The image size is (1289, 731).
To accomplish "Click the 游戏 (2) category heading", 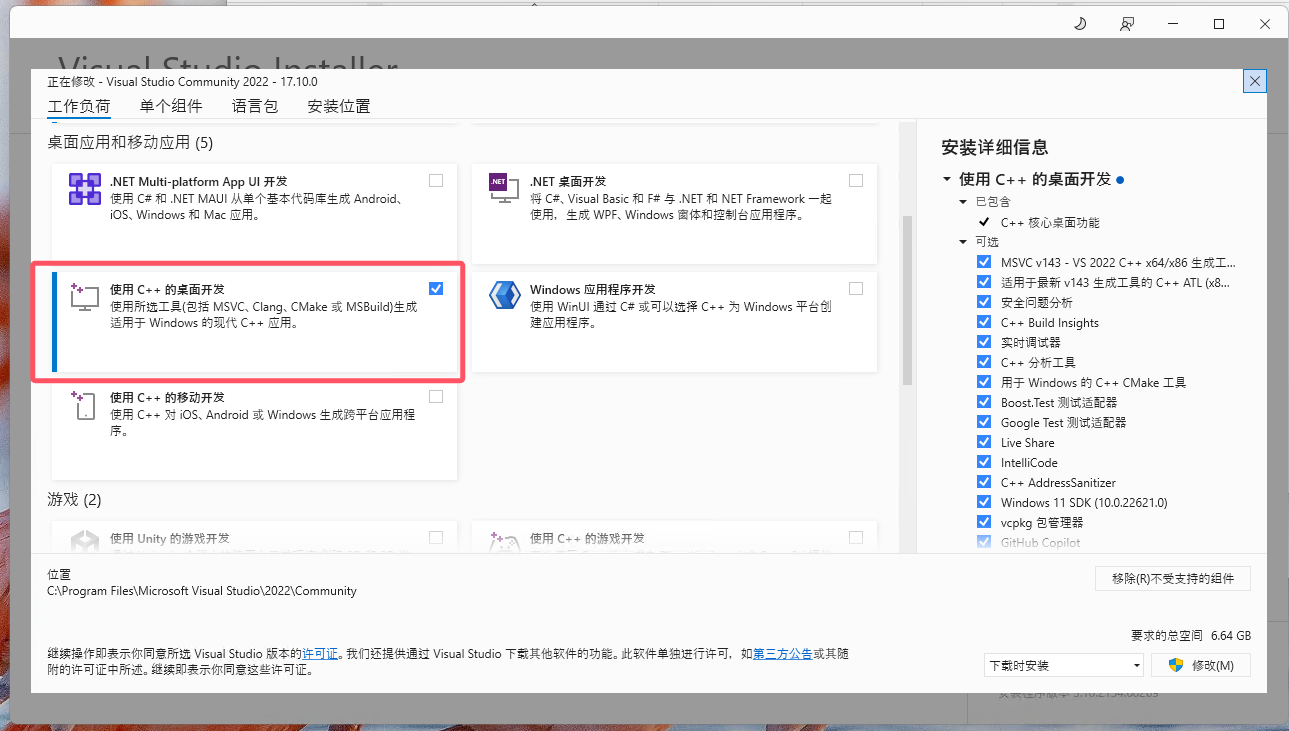I will (x=75, y=499).
